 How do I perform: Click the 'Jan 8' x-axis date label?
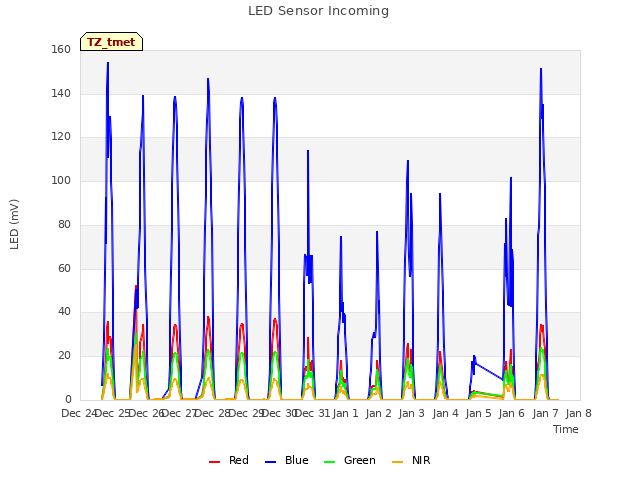pyautogui.click(x=579, y=413)
